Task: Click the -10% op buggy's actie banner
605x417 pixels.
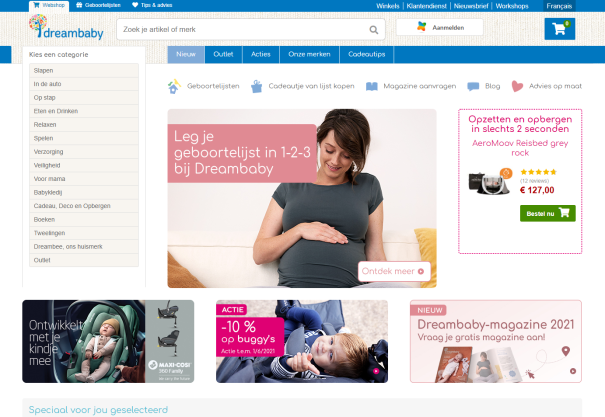Action: point(302,341)
